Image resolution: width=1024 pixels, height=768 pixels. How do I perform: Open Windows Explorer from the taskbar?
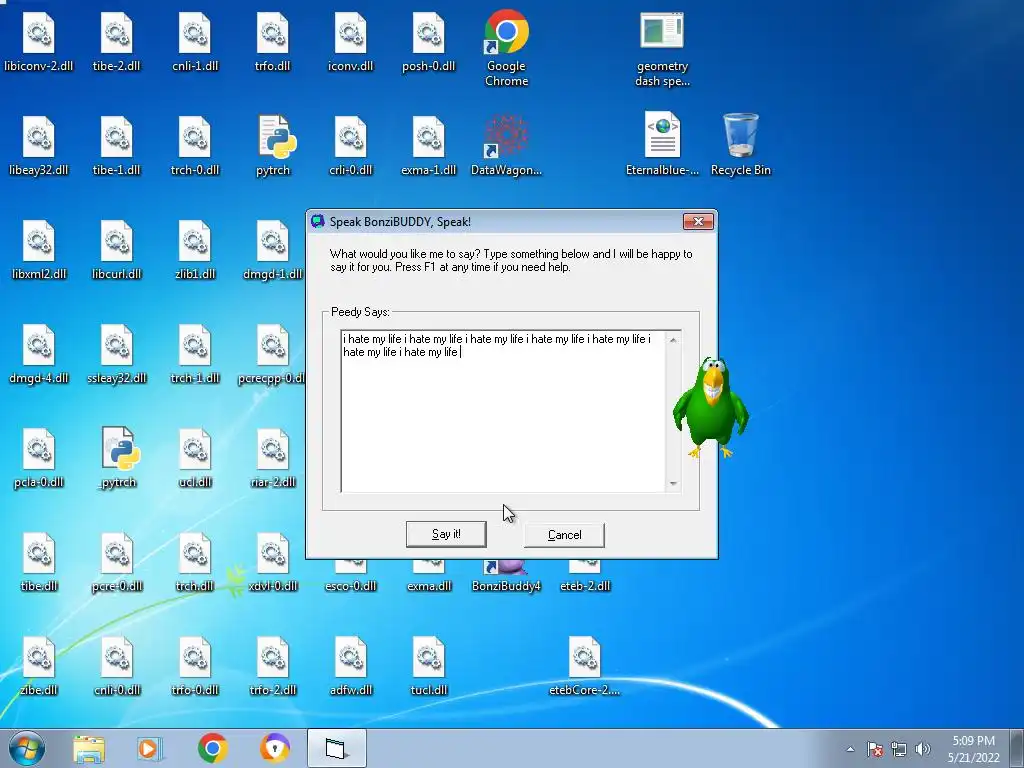tap(89, 748)
